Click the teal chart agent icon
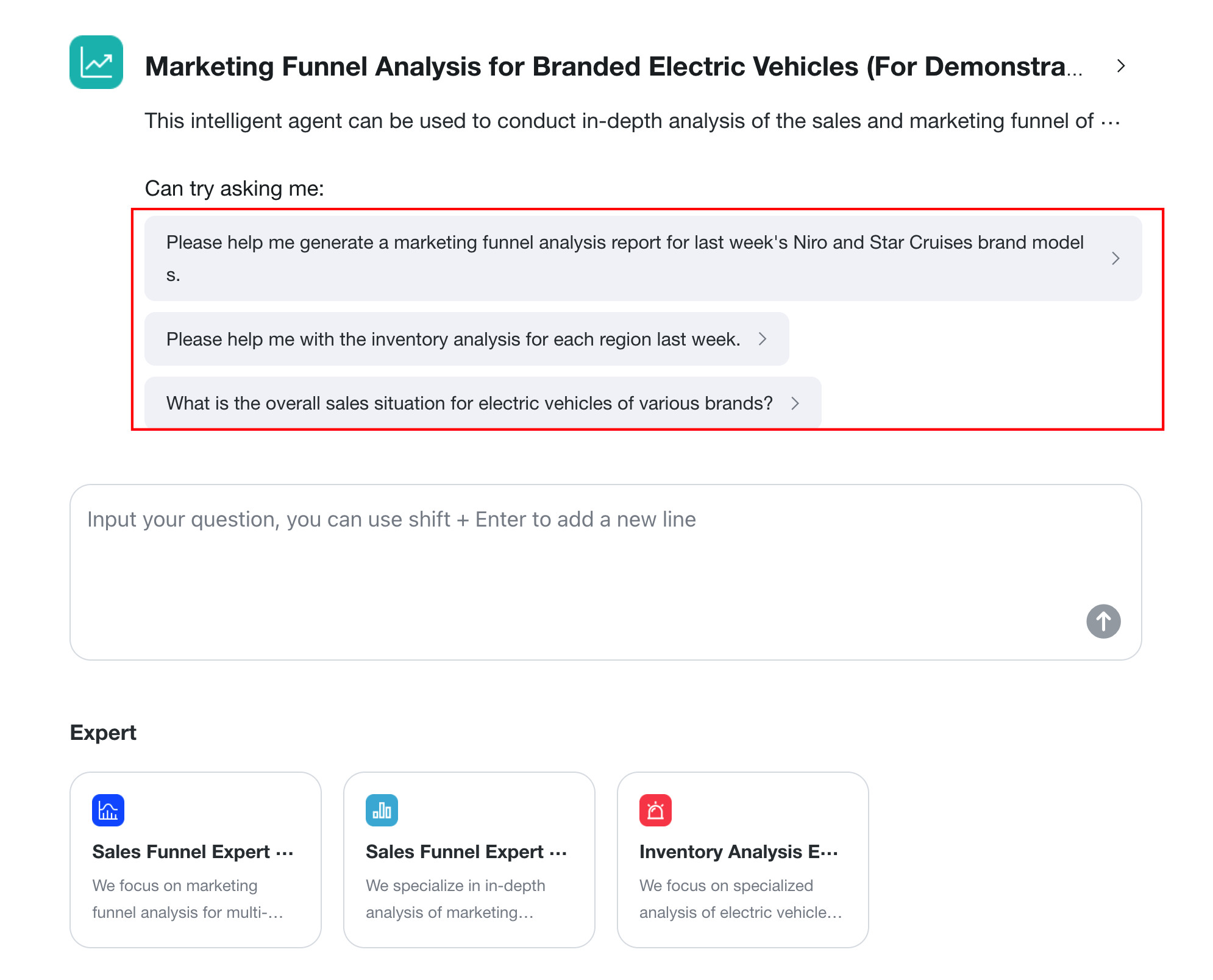 tap(96, 62)
